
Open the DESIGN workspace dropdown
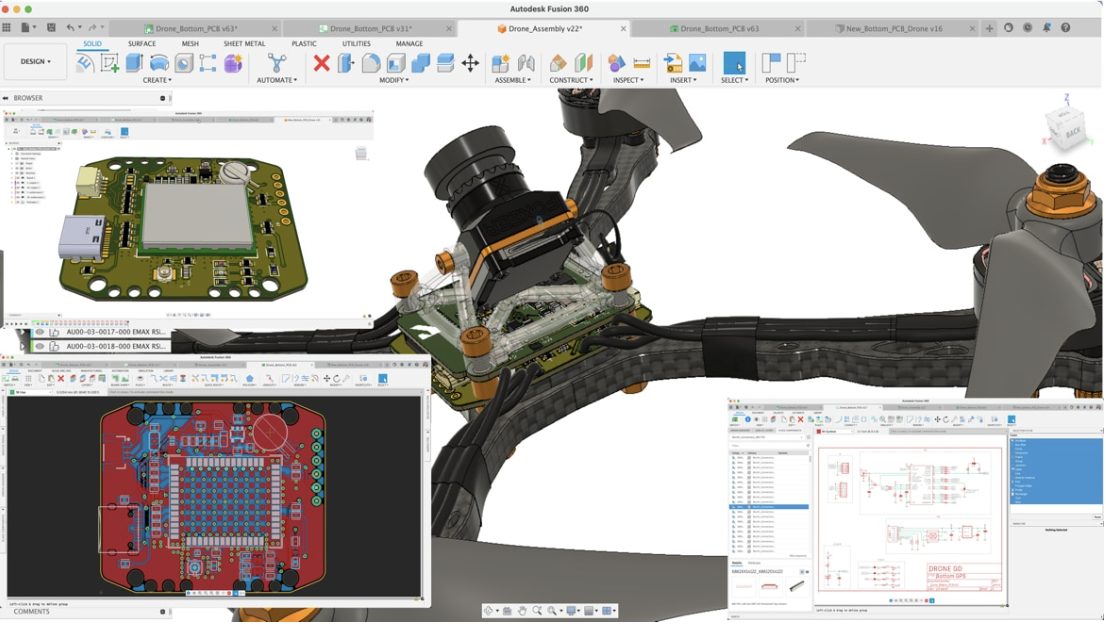click(35, 62)
